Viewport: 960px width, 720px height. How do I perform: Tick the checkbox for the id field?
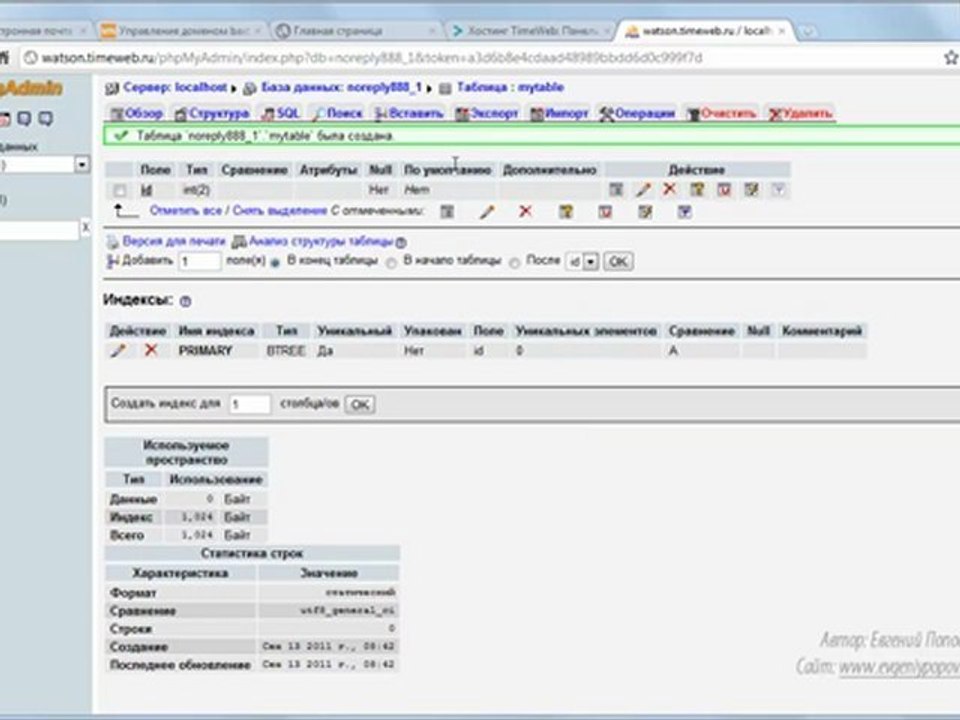pos(120,190)
